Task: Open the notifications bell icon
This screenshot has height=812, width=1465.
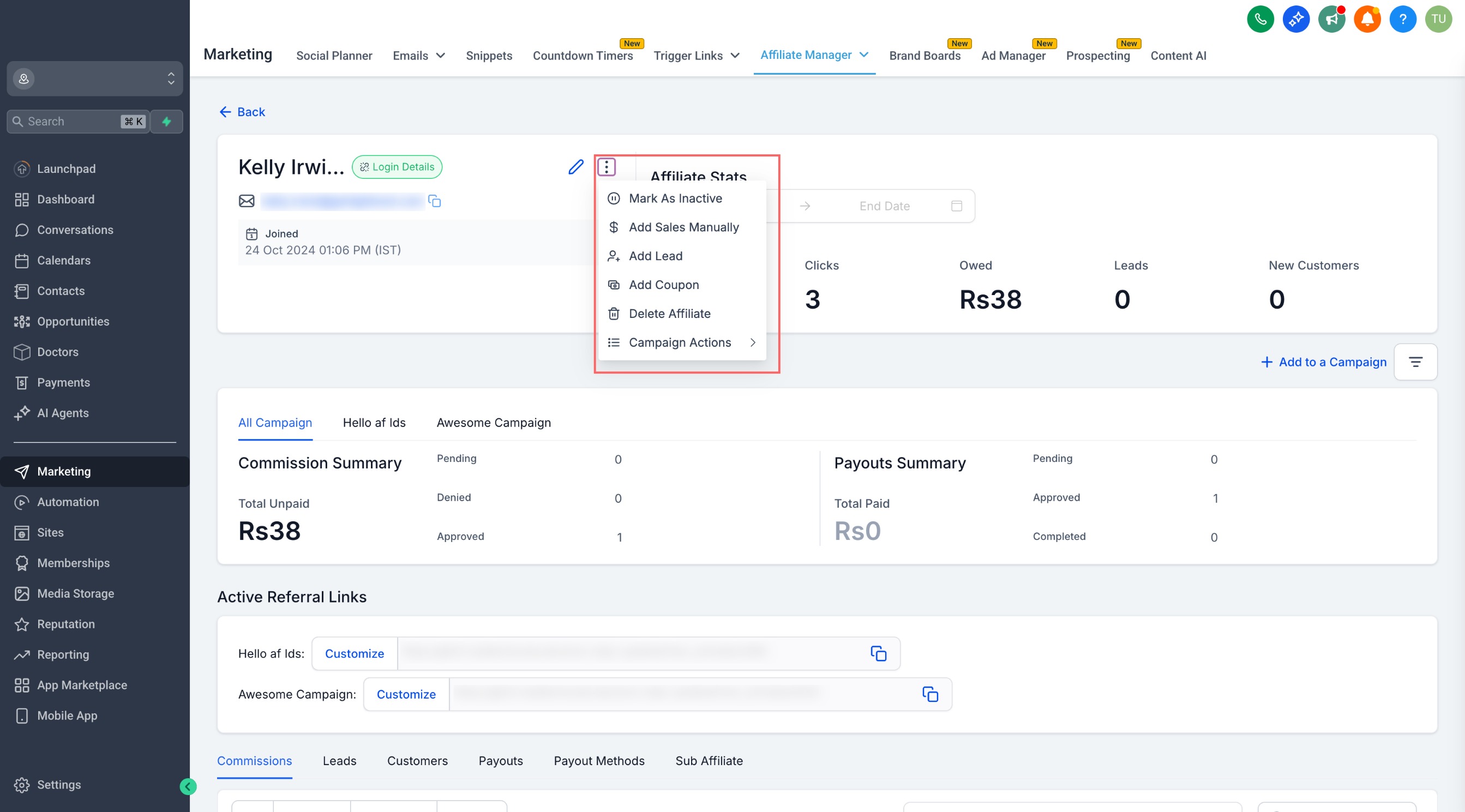Action: pos(1367,19)
